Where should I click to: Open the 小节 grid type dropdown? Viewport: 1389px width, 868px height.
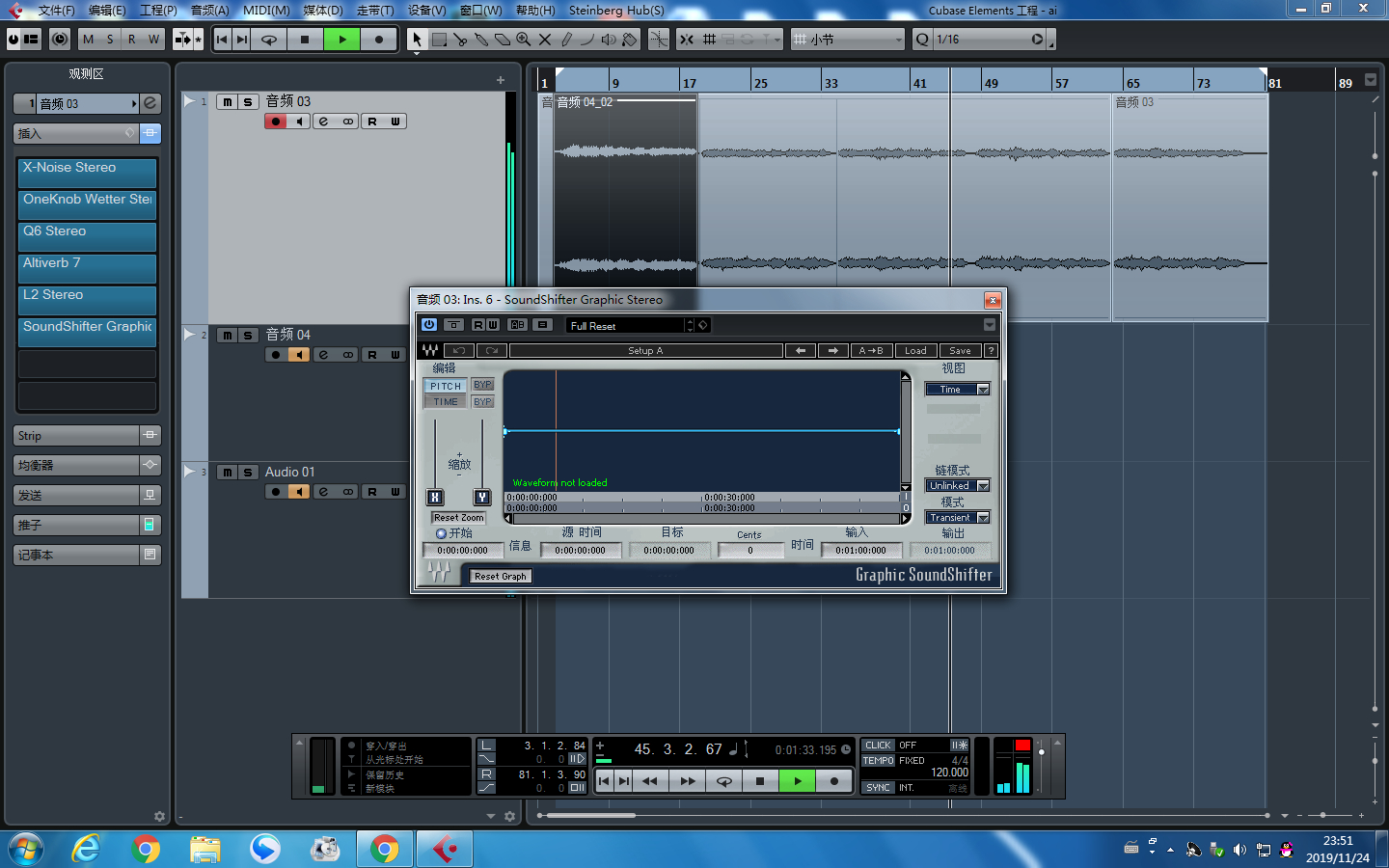click(x=848, y=40)
